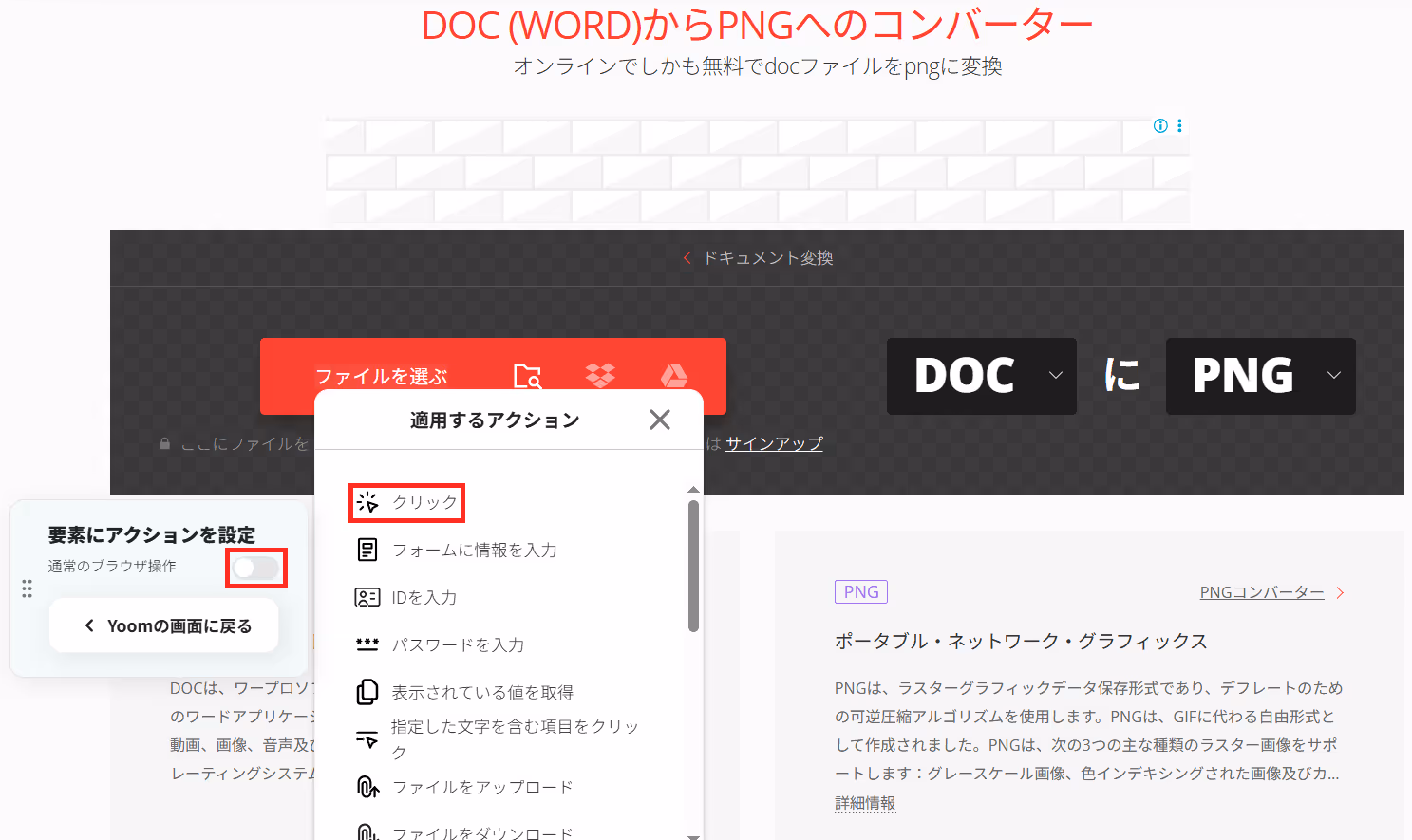Screen dimensions: 1412x840
Task: Click the upload icon beside ファイルをアップロード
Action: tap(367, 787)
